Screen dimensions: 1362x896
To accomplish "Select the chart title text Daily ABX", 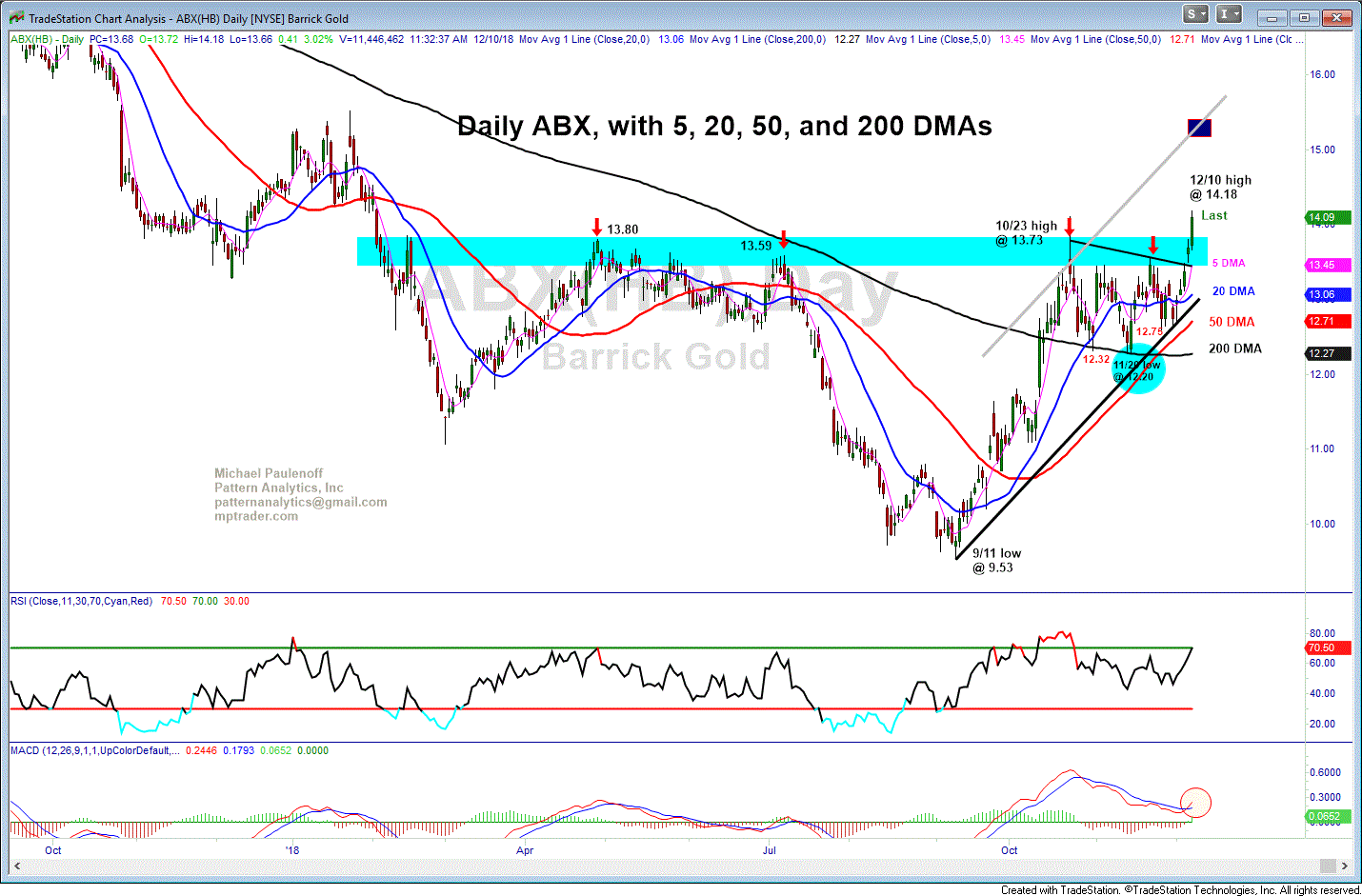I will (x=725, y=126).
